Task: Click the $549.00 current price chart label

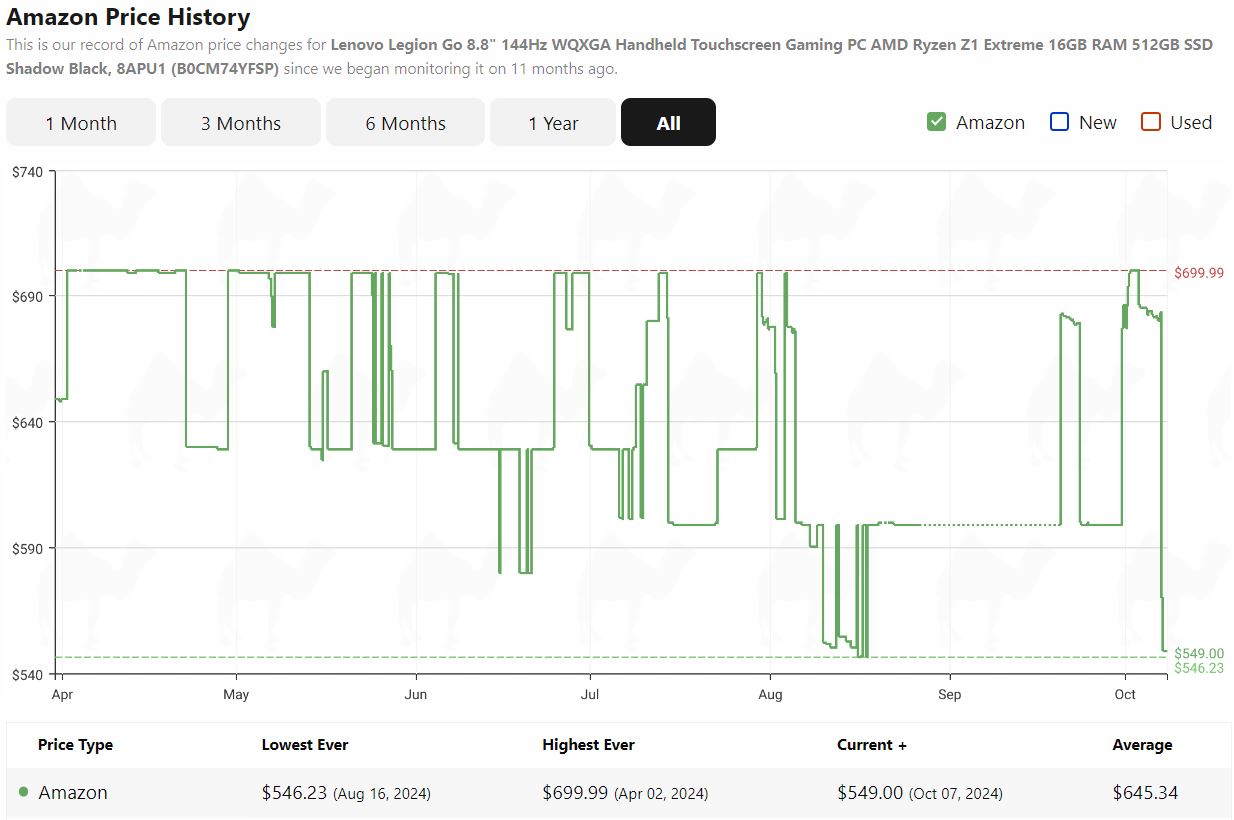Action: (1199, 654)
